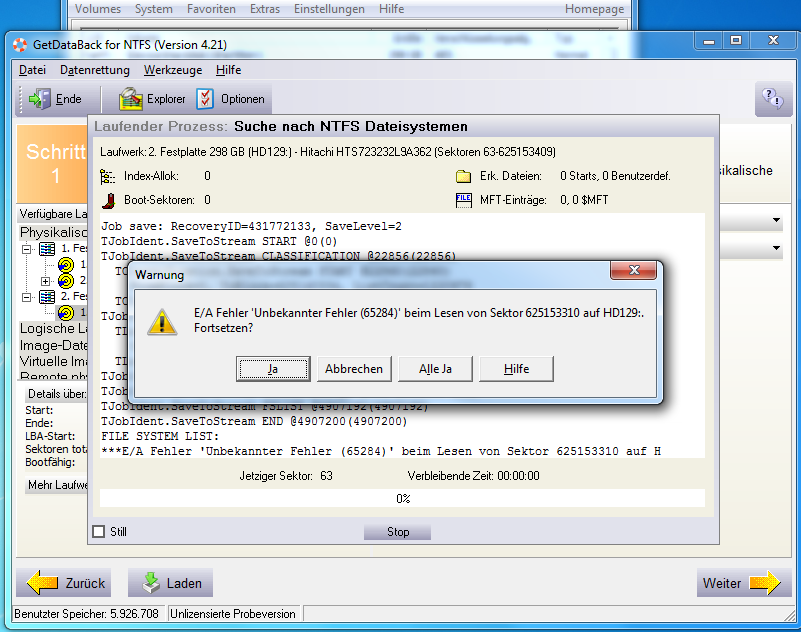Screen dimensions: 801x632
Task: Click the FILE SYSTEM LIST log line
Action: click(x=160, y=436)
